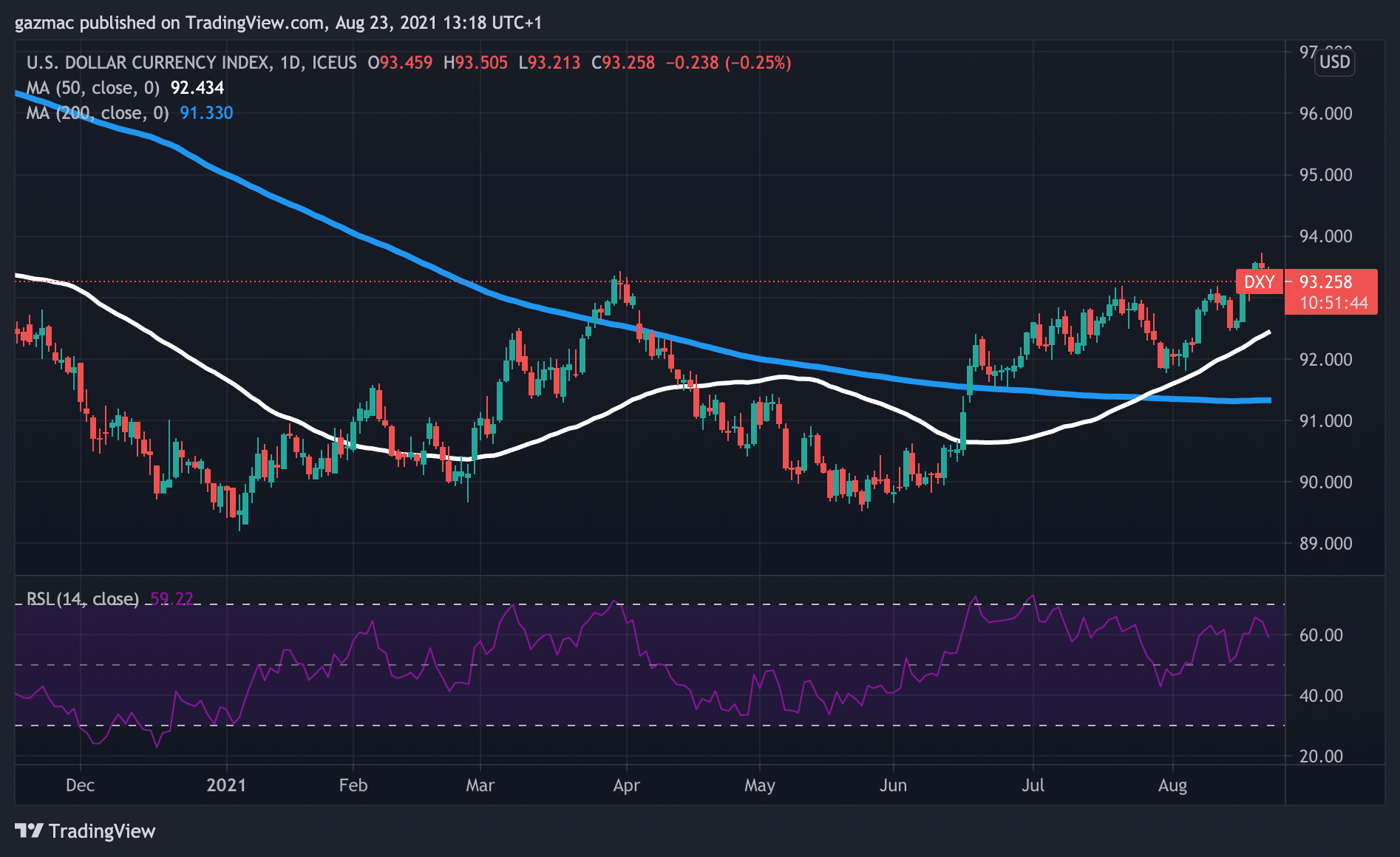Image resolution: width=1400 pixels, height=857 pixels.
Task: Toggle visibility of the 200-day moving average
Action: click(x=206, y=113)
